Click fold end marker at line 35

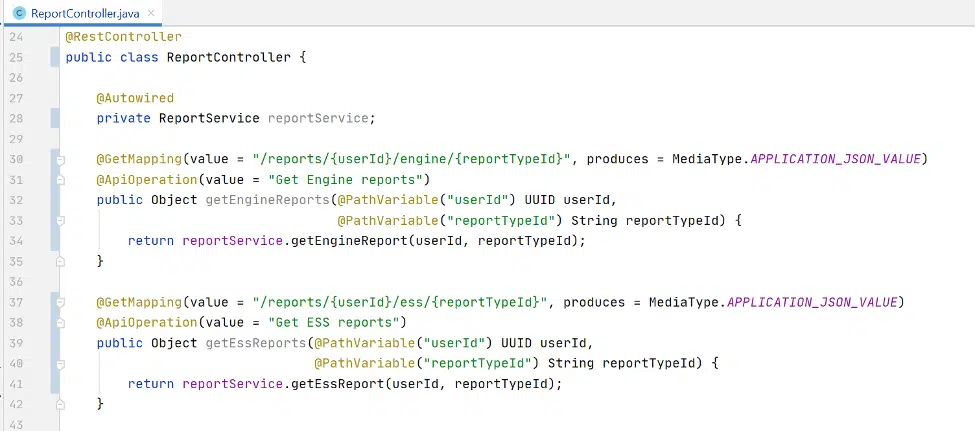(x=60, y=262)
